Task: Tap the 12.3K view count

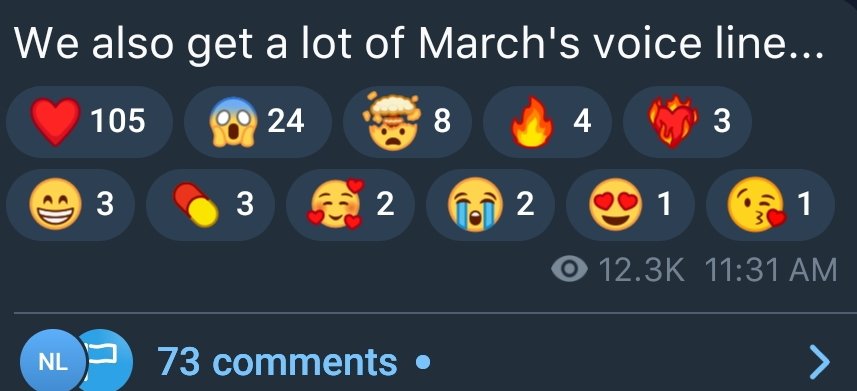Action: click(641, 270)
